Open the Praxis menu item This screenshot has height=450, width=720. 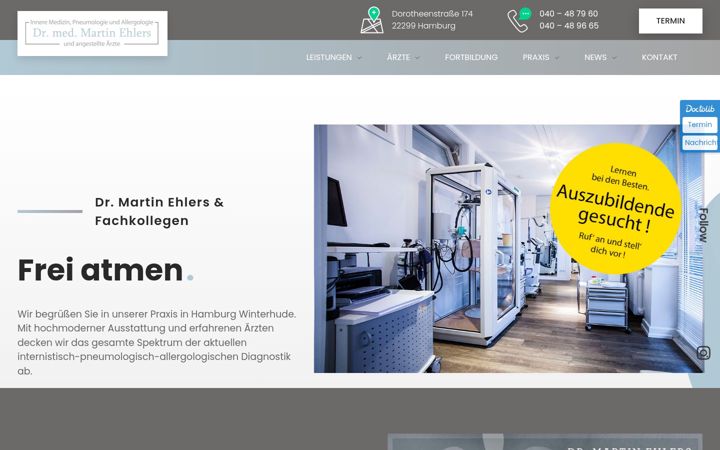pyautogui.click(x=536, y=57)
